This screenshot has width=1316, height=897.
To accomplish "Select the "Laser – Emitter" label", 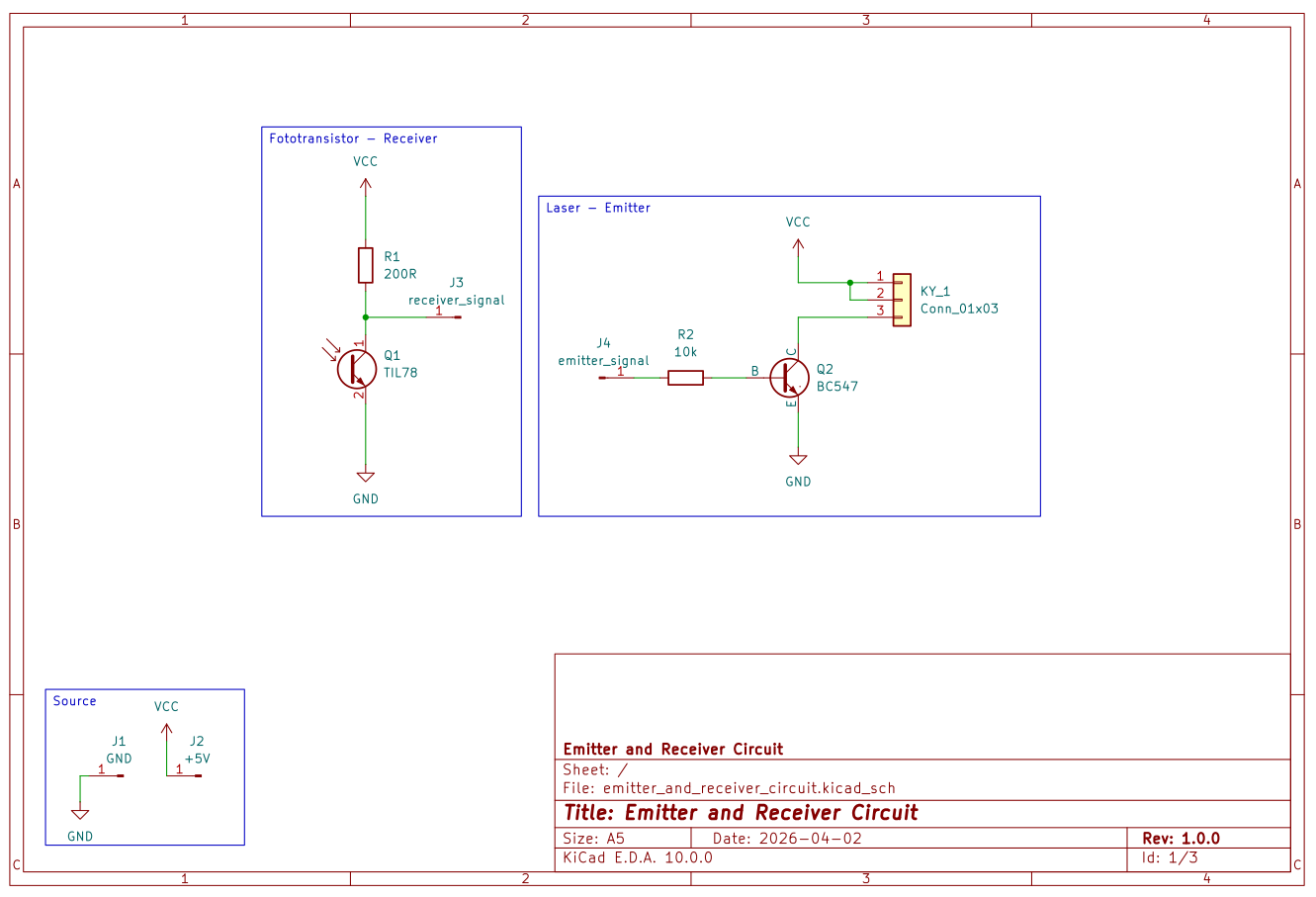I will [598, 208].
